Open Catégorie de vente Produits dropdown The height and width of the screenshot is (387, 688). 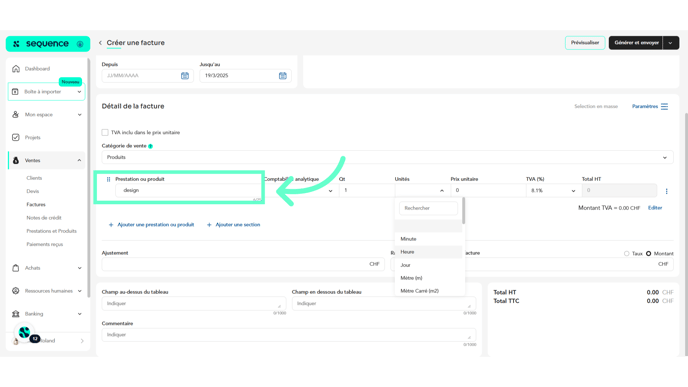[387, 157]
